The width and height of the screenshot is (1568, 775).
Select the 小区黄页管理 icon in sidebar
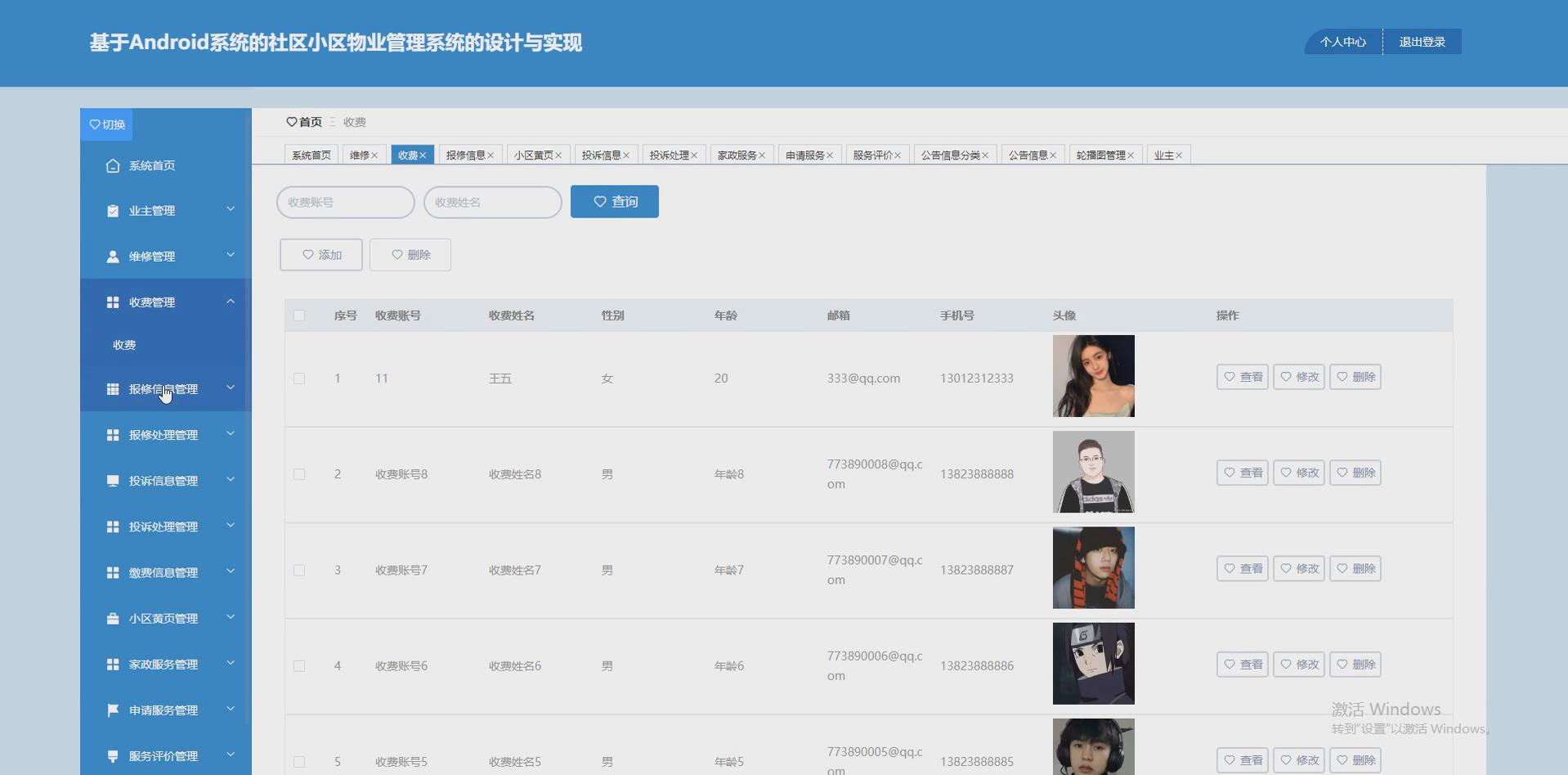pyautogui.click(x=113, y=618)
